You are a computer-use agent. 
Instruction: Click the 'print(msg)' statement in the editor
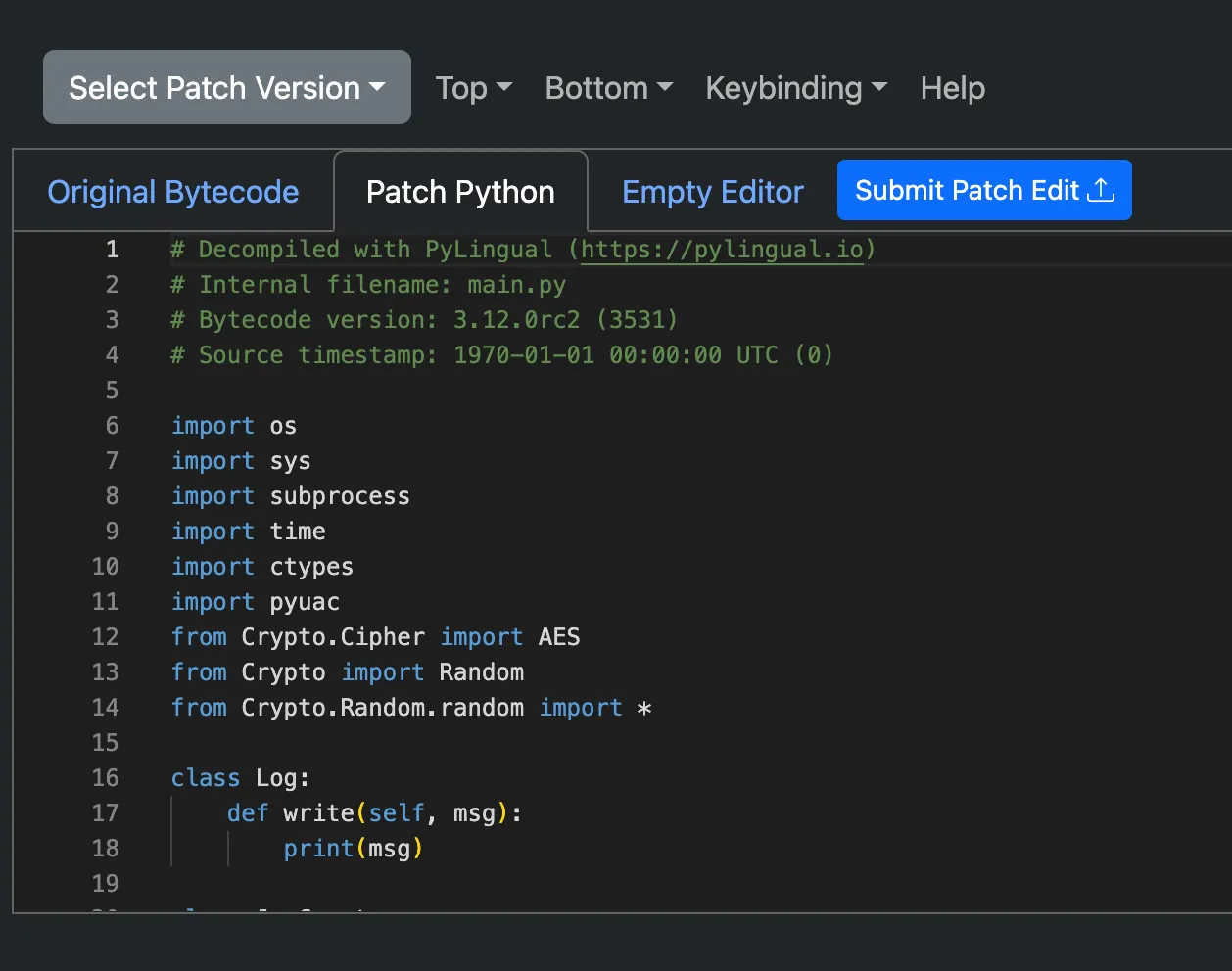point(353,849)
